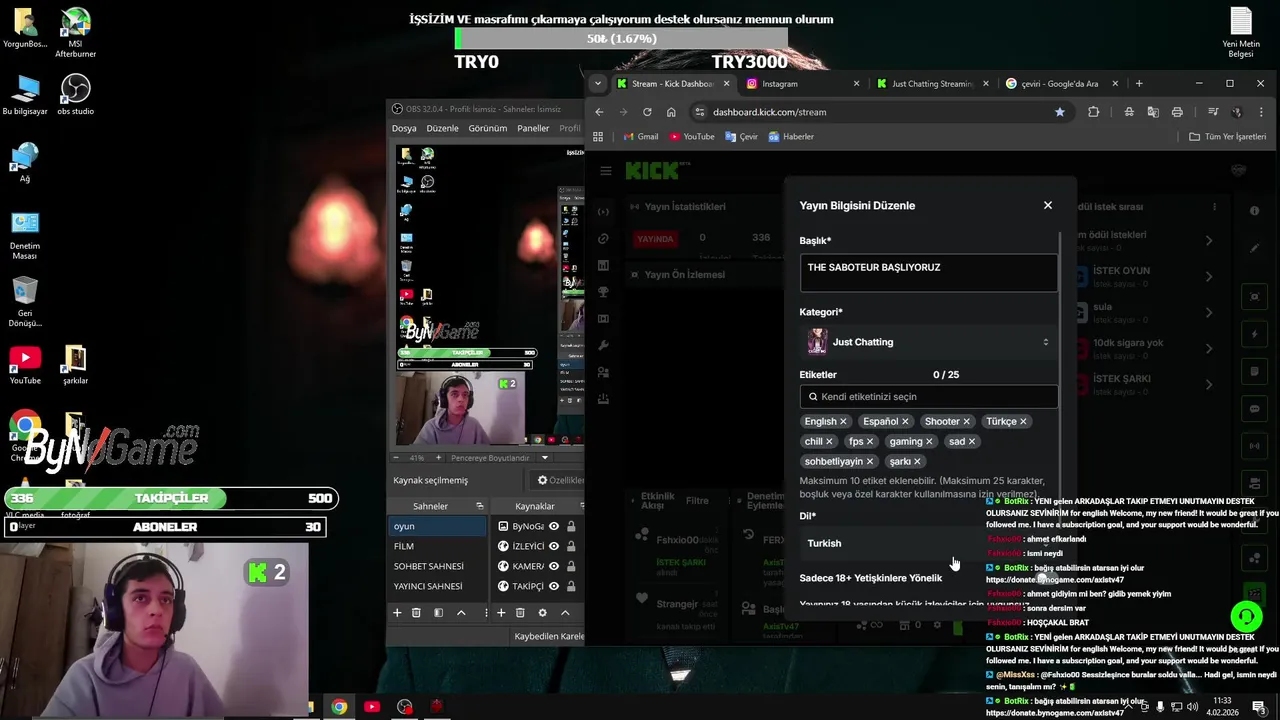
Task: Open the OBS Paneller menu
Action: click(533, 128)
